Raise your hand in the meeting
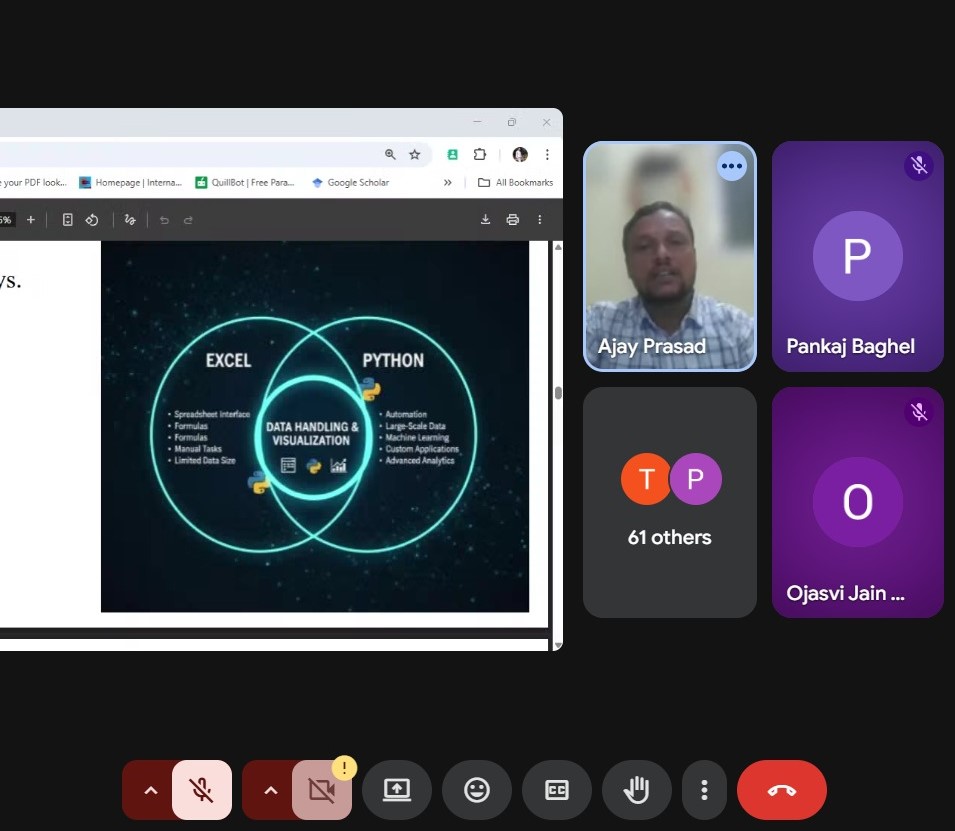The width and height of the screenshot is (955, 831). tap(636, 790)
